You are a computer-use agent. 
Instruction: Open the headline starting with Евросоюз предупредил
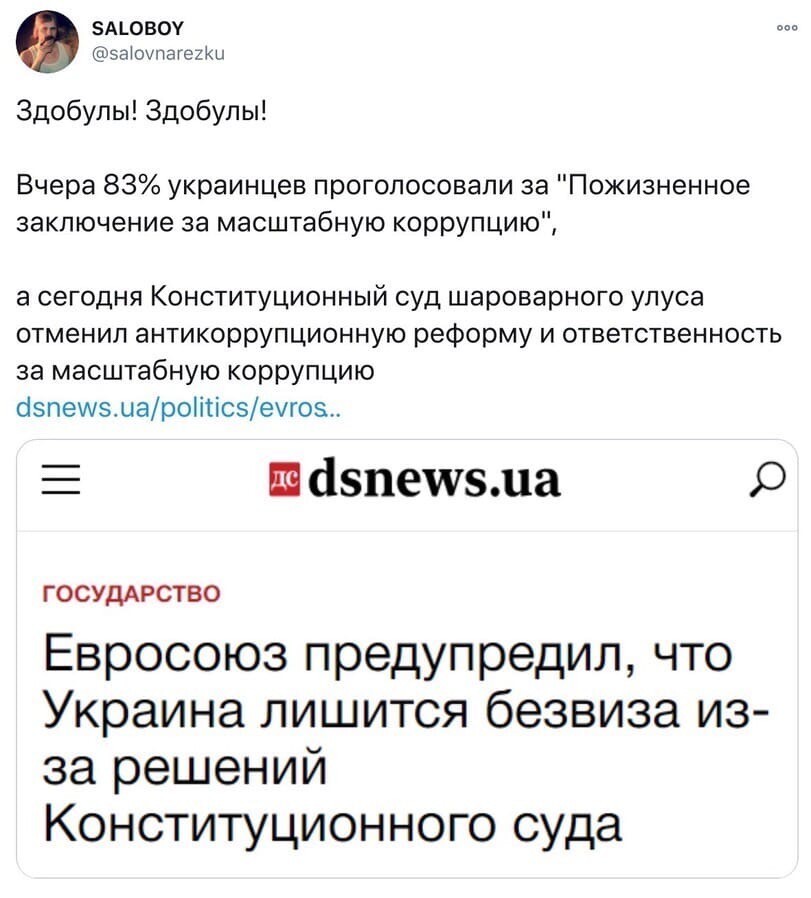(x=405, y=739)
